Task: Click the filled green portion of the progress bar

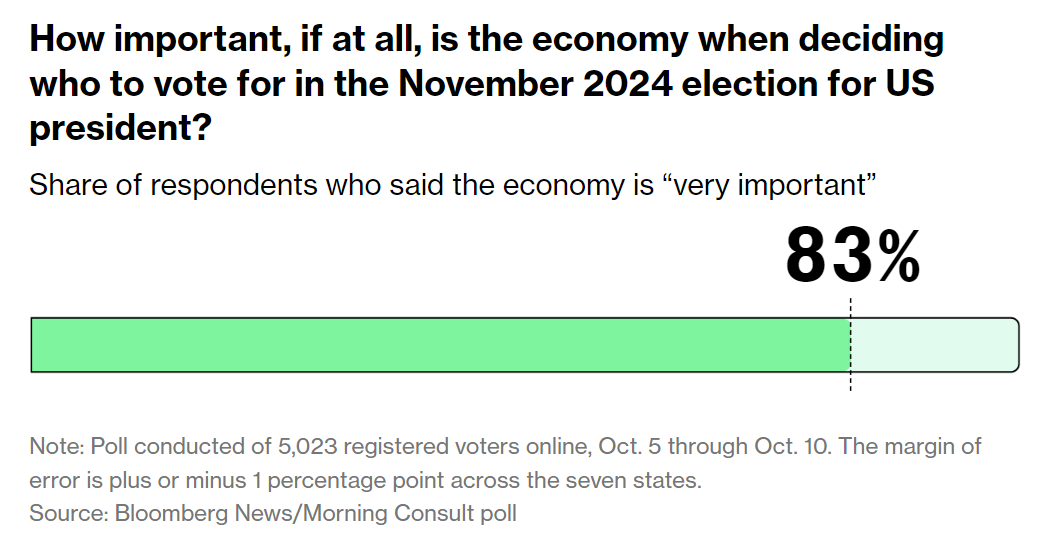Action: click(440, 345)
